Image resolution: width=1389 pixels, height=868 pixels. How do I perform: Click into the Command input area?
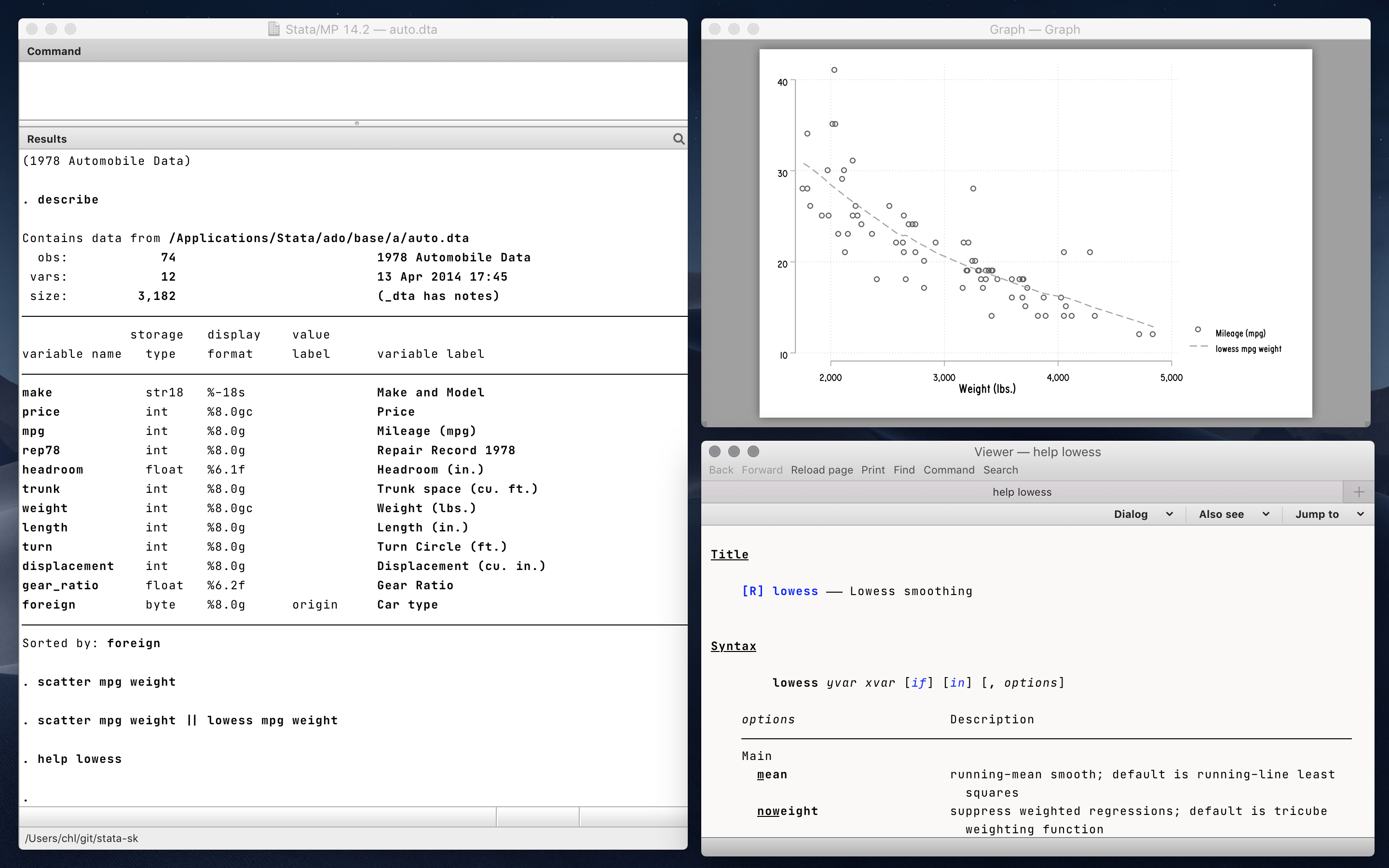tap(353, 90)
